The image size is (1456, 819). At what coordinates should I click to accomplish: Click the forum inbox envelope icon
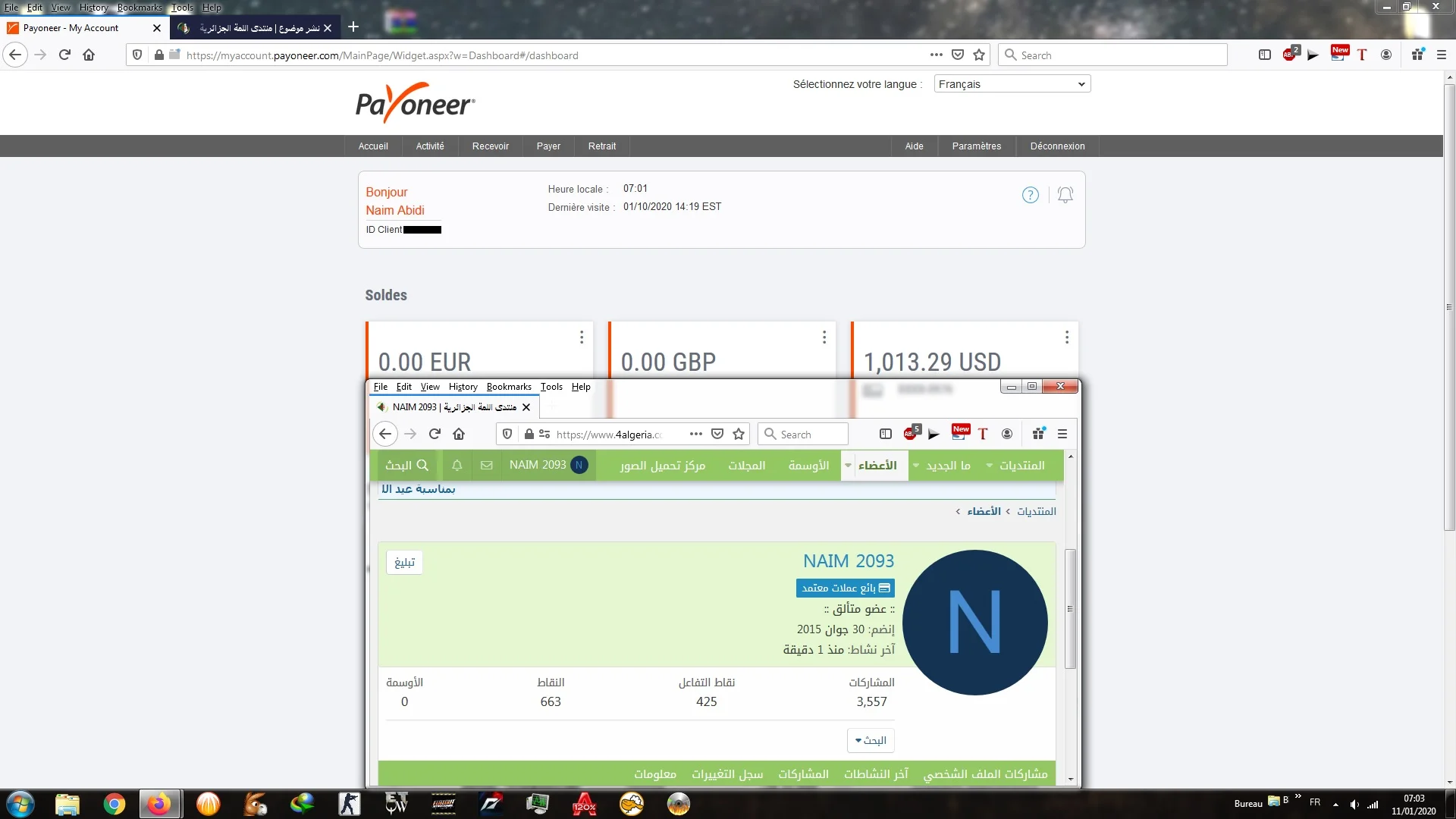click(487, 465)
